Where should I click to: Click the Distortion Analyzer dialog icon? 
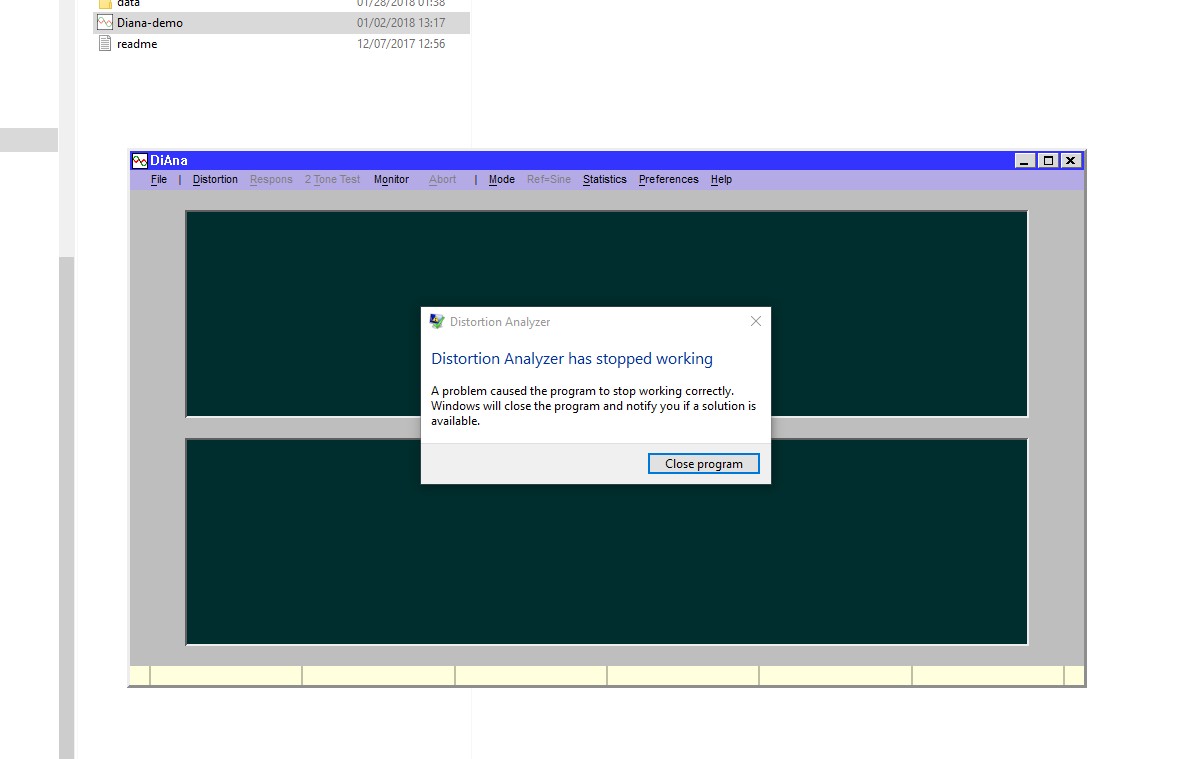point(437,321)
